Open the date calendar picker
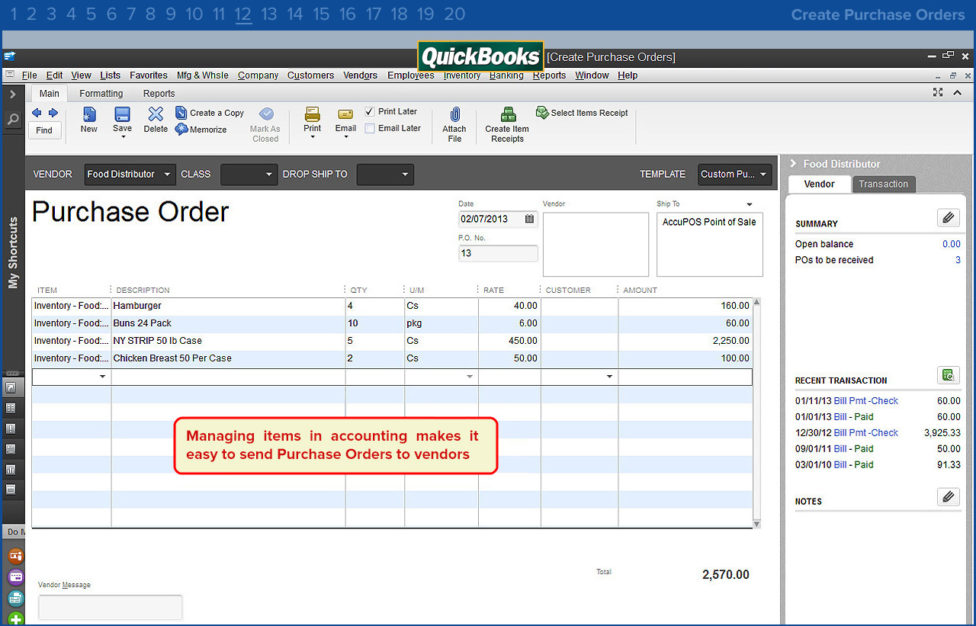 coord(529,219)
